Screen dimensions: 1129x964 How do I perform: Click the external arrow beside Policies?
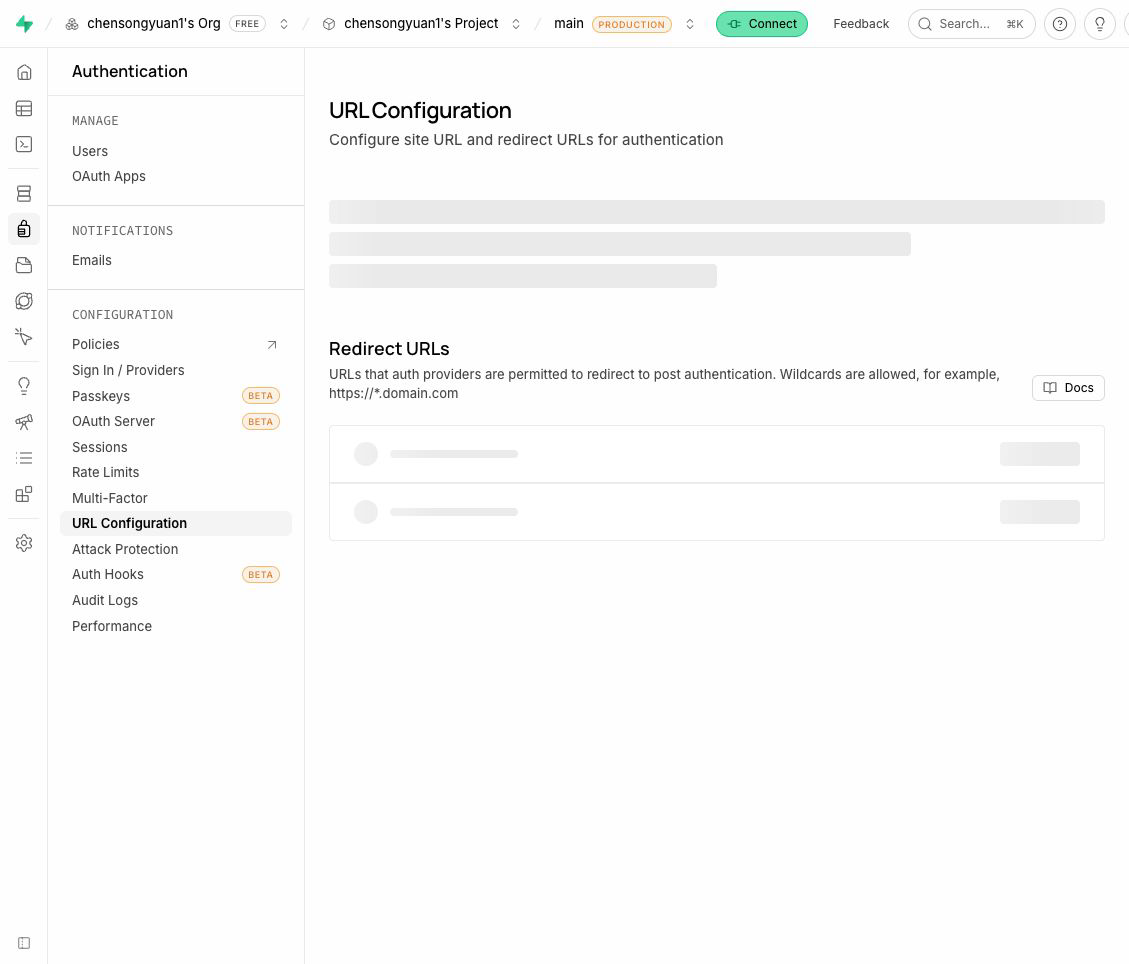(x=272, y=344)
